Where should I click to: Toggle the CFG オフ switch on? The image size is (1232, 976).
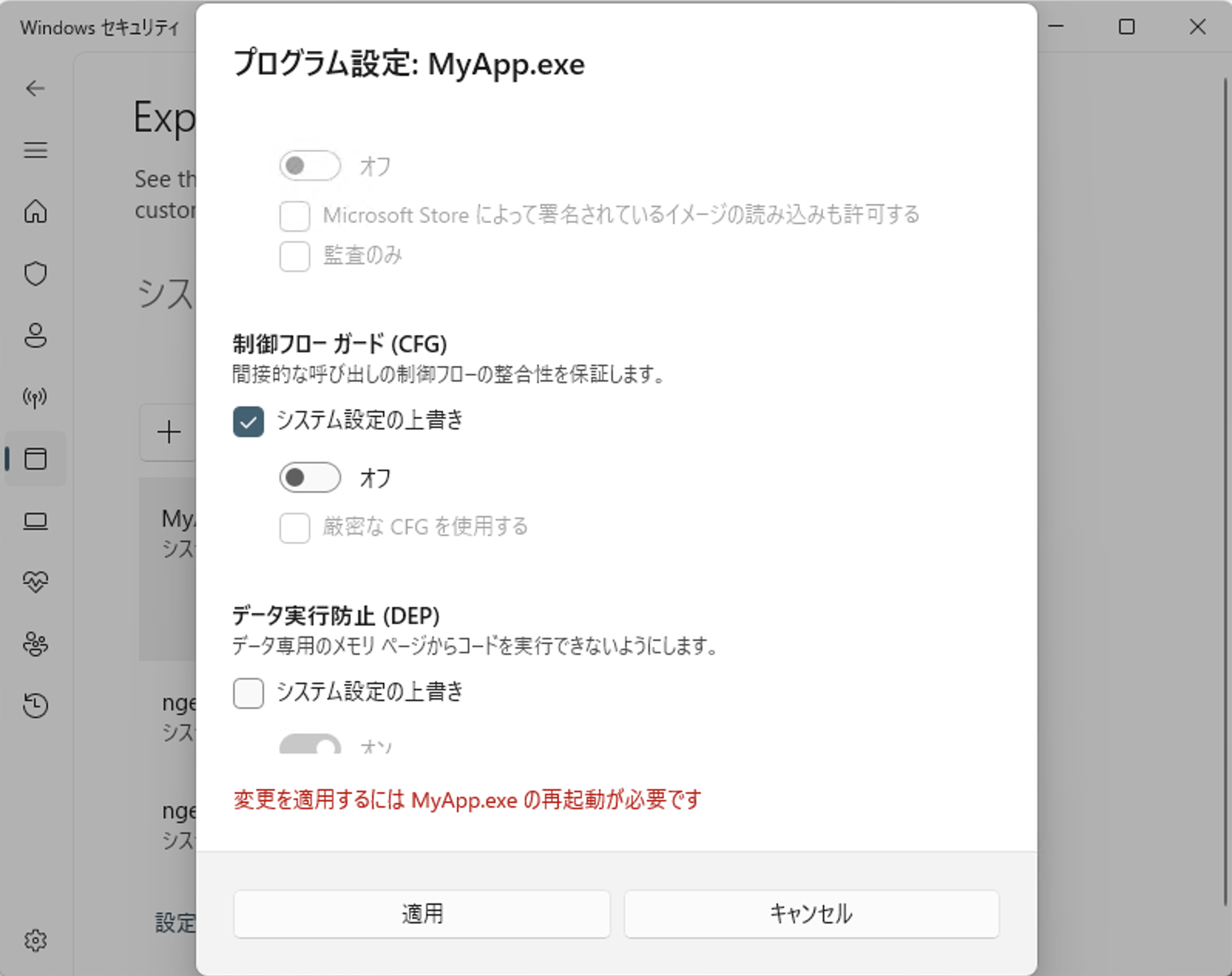[310, 478]
